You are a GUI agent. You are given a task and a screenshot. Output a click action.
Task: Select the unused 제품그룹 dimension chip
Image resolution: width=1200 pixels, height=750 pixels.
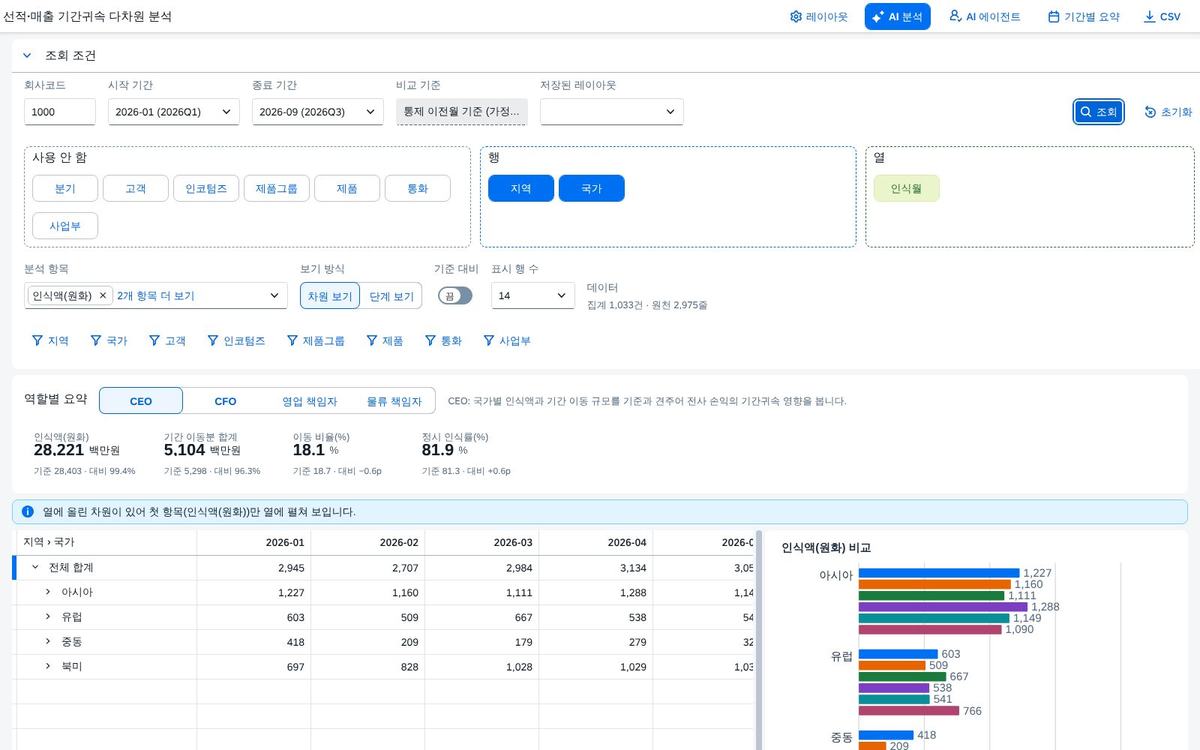click(276, 188)
